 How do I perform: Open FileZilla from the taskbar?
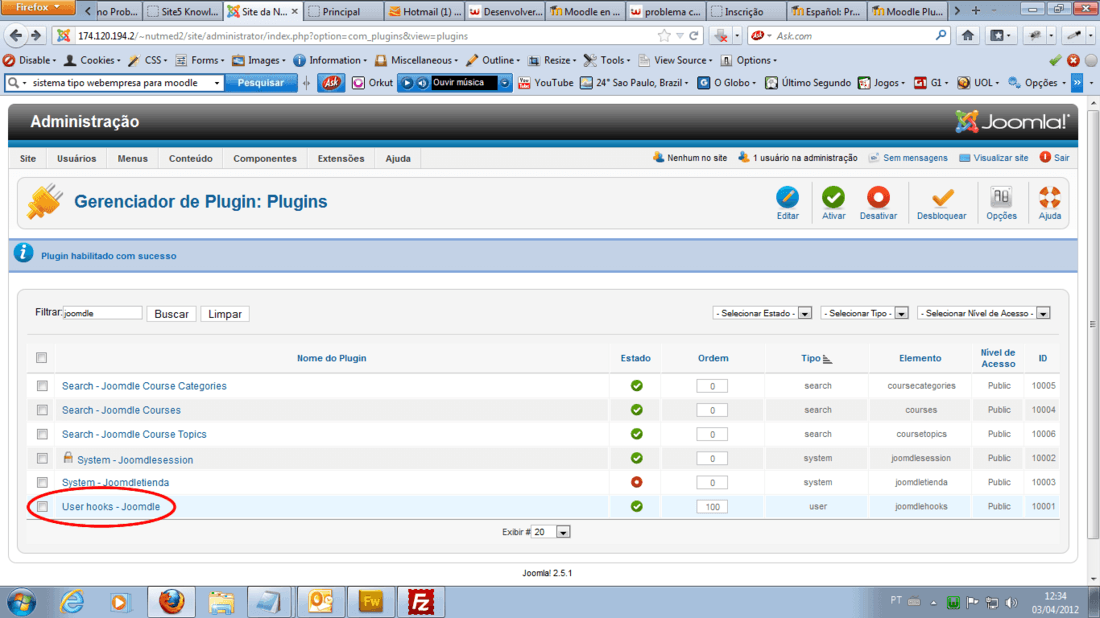[421, 602]
